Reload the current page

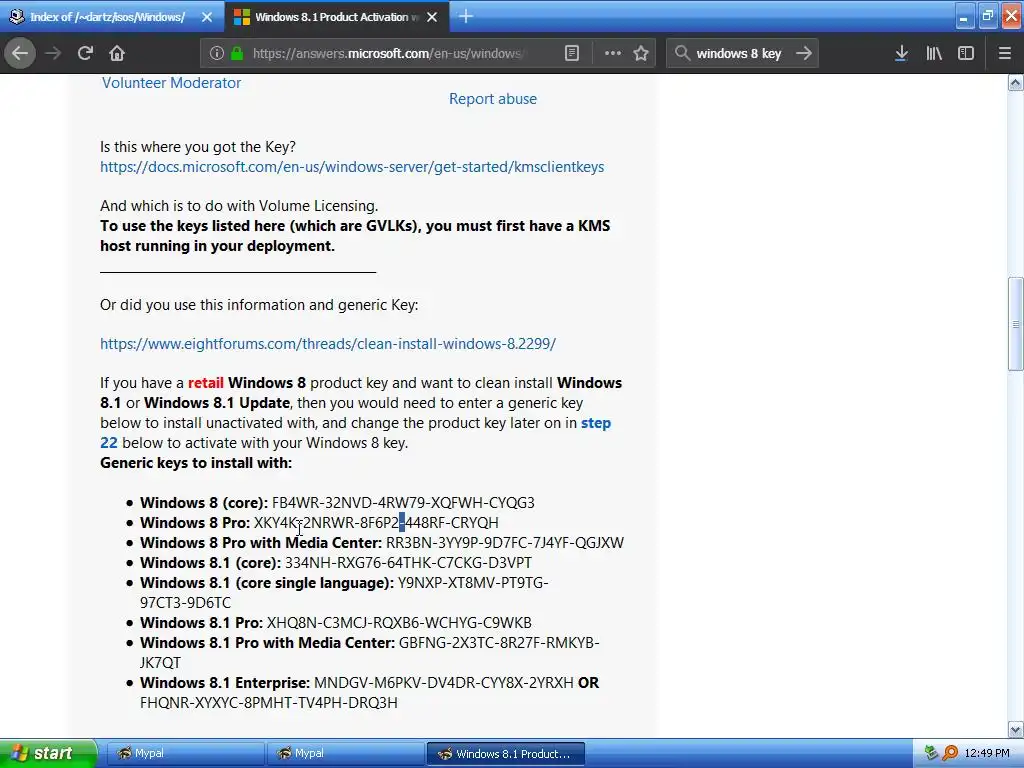85,53
